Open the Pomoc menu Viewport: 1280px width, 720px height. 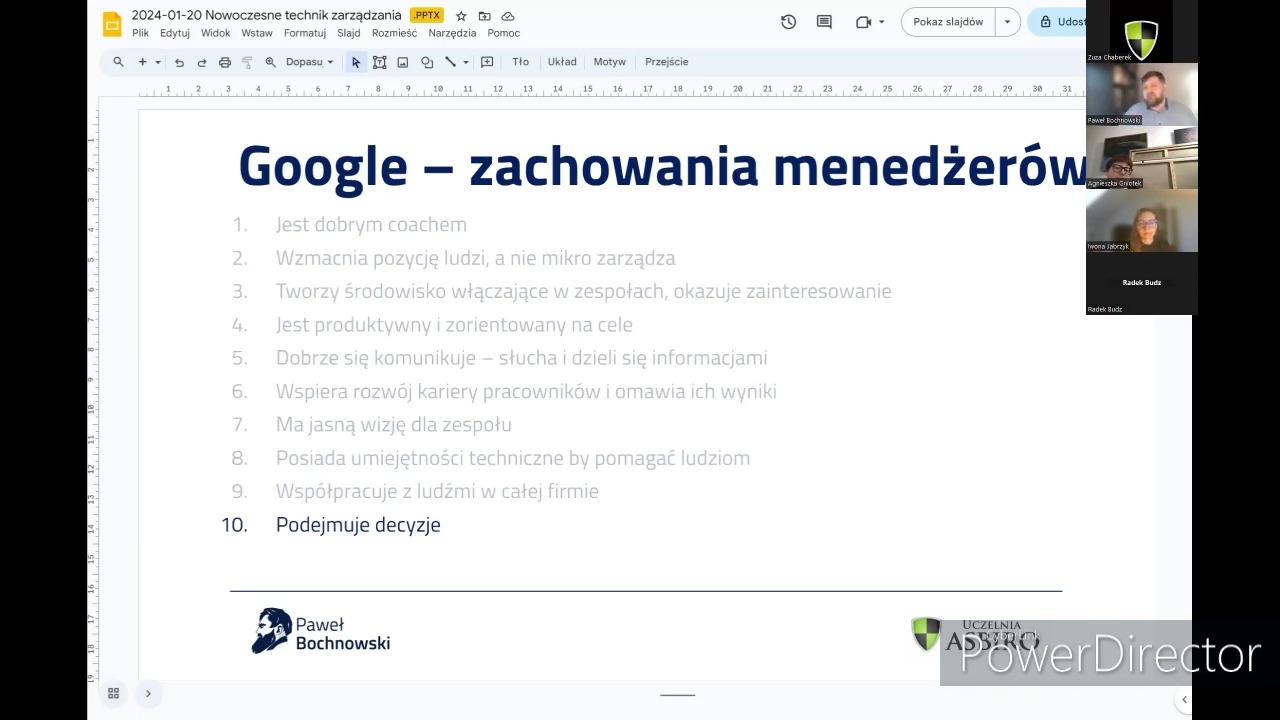coord(504,33)
